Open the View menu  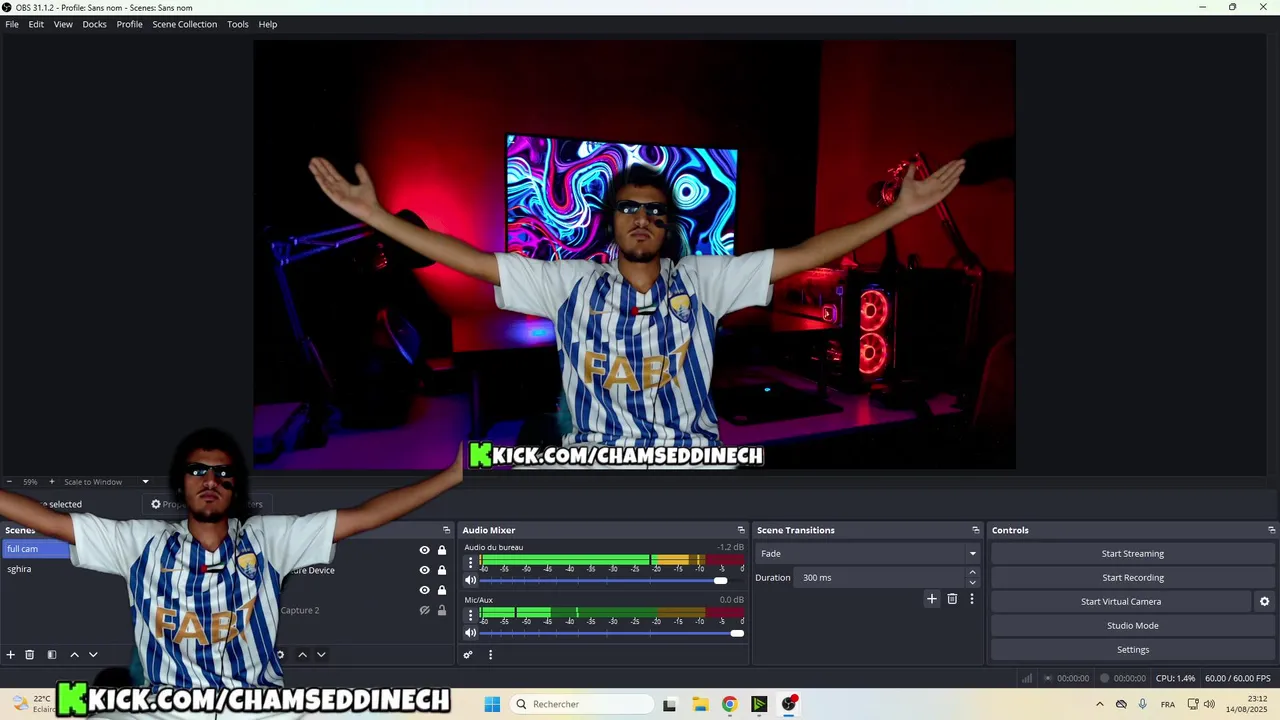[63, 24]
